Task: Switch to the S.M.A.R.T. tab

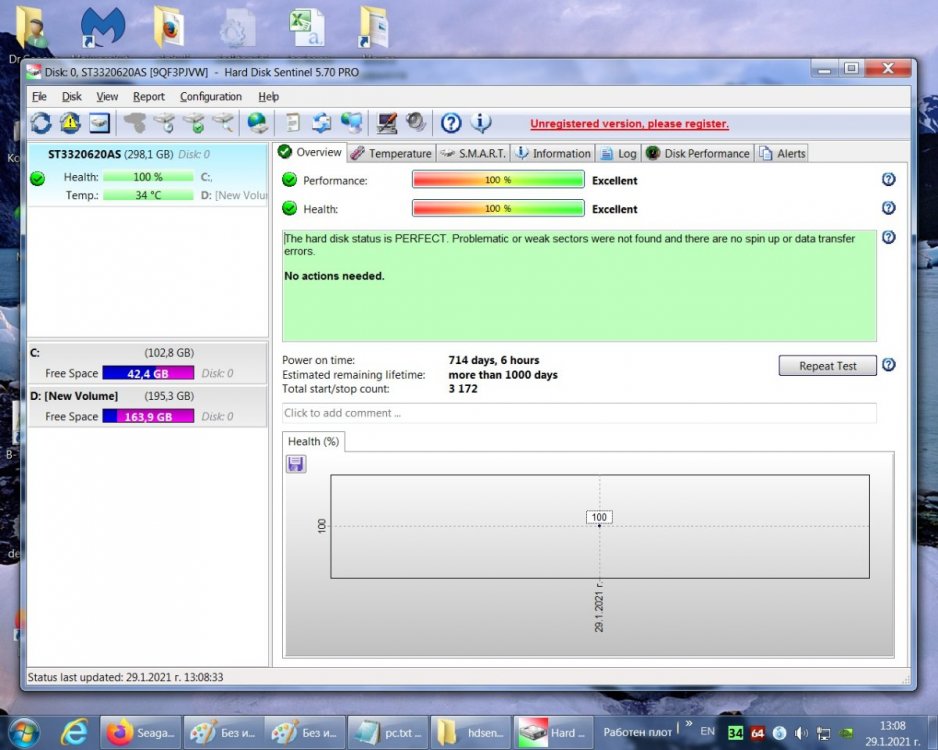Action: (x=473, y=153)
